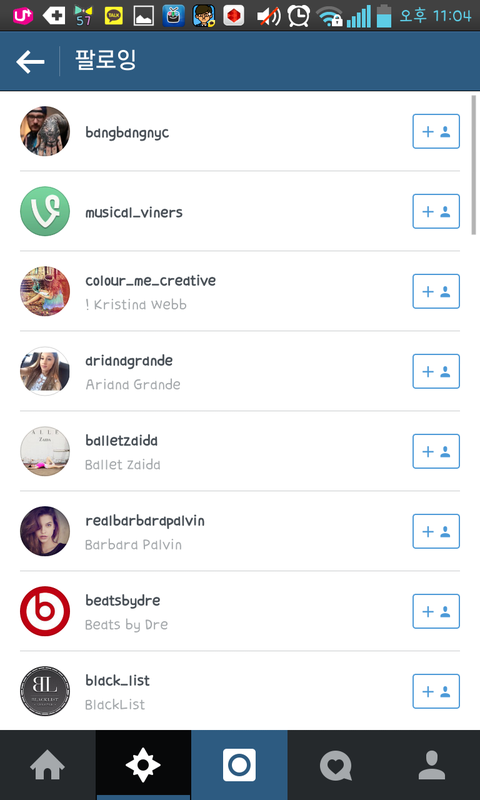Open the bangbangnyc profile picture
Viewport: 480px width, 800px height.
click(x=45, y=131)
